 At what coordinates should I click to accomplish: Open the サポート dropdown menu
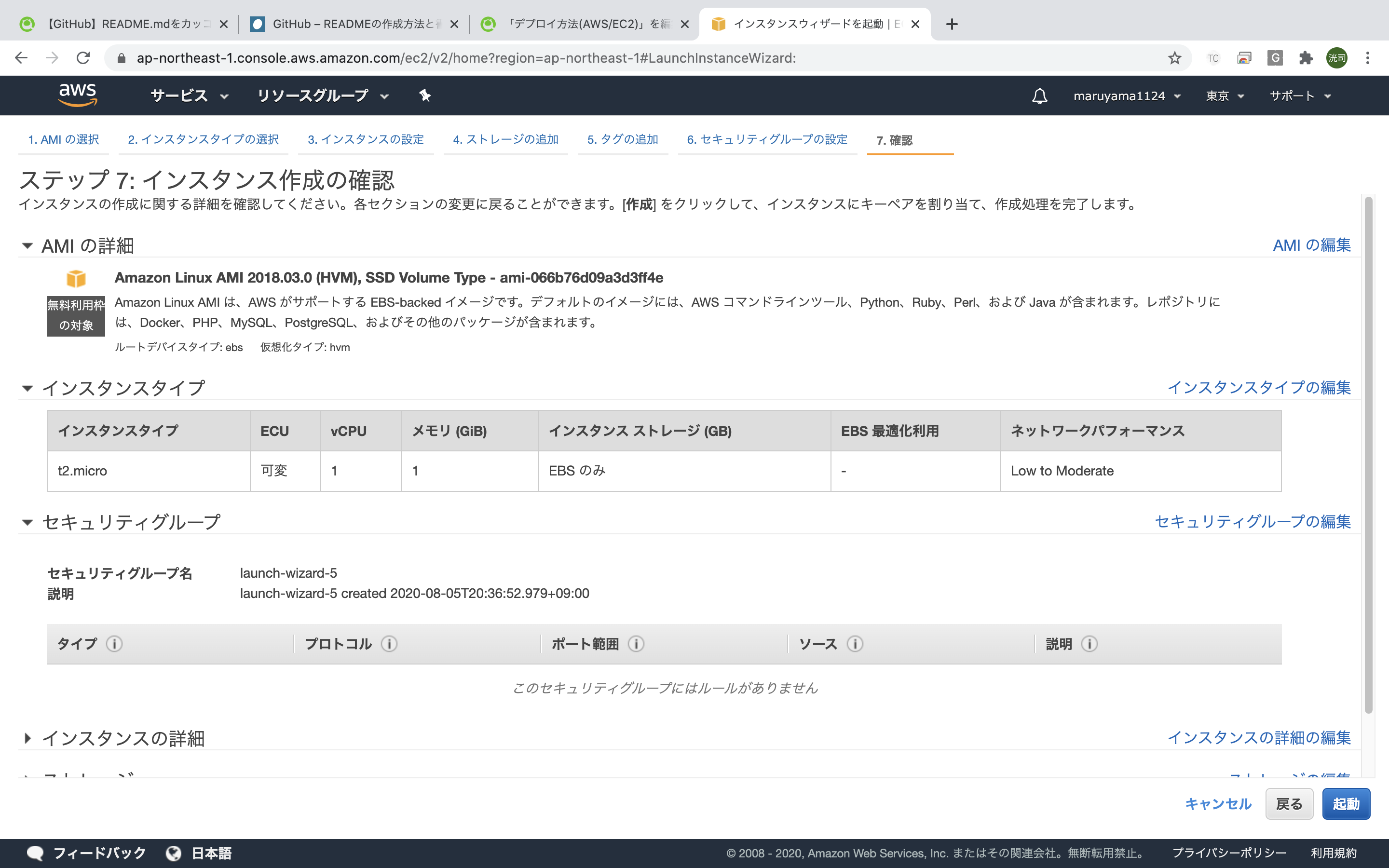tap(1300, 96)
